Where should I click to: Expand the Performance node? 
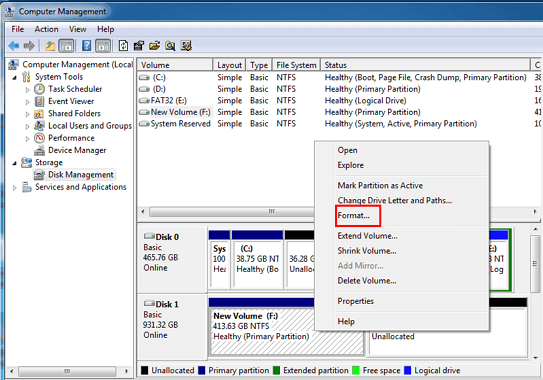click(27, 139)
